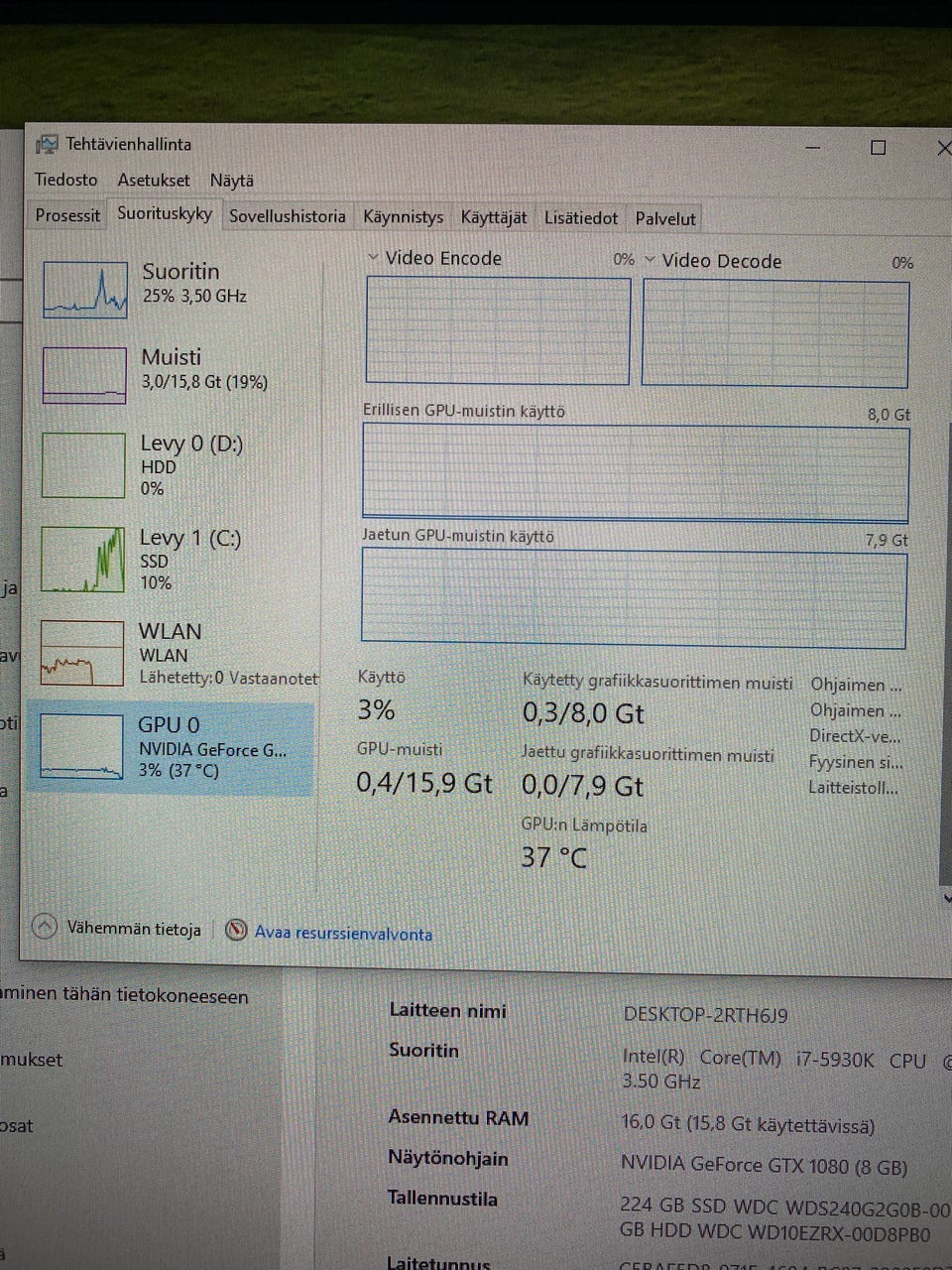
Task: Open the Video Encode graph dropdown
Action: click(x=374, y=257)
